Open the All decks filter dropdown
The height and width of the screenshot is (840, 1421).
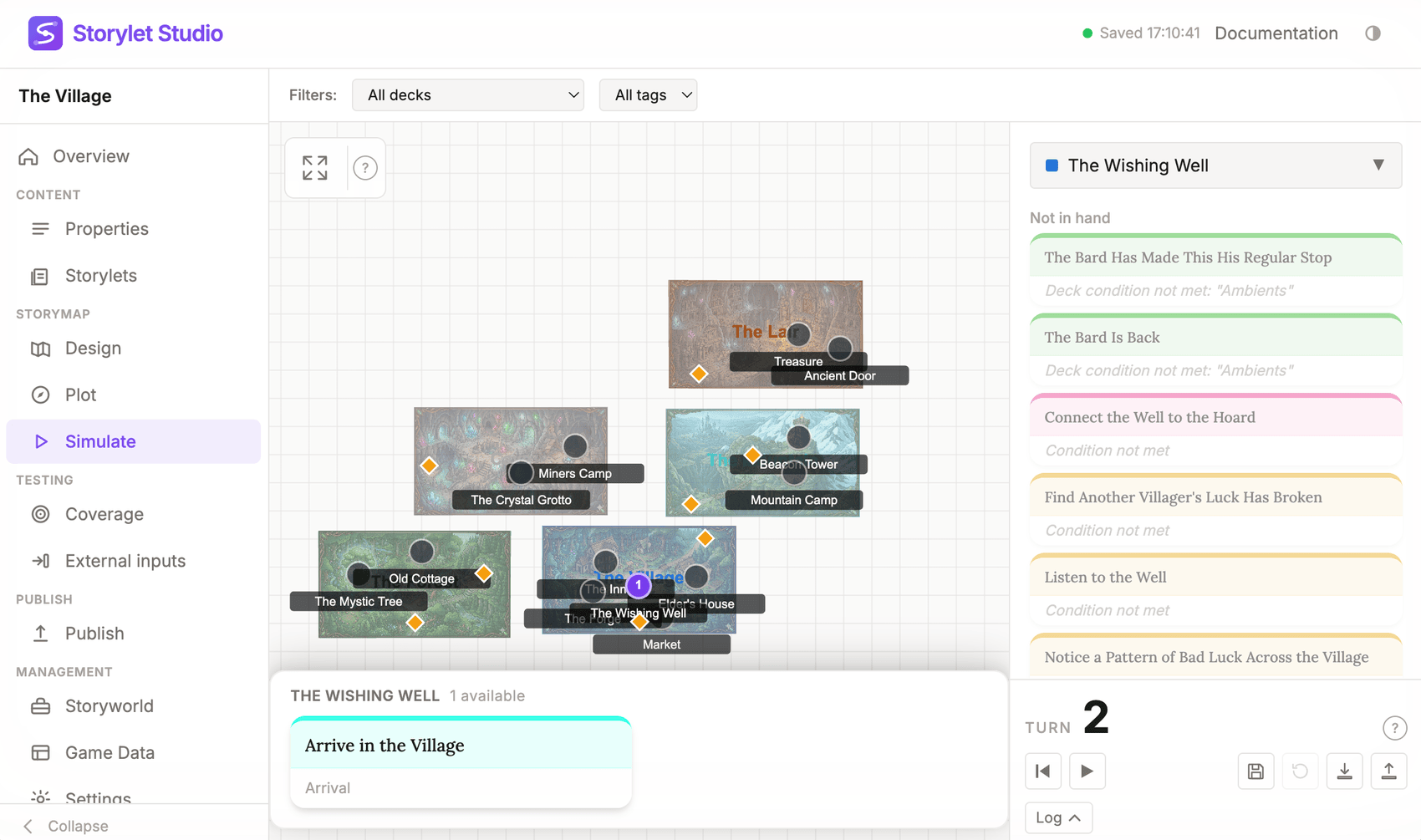468,95
